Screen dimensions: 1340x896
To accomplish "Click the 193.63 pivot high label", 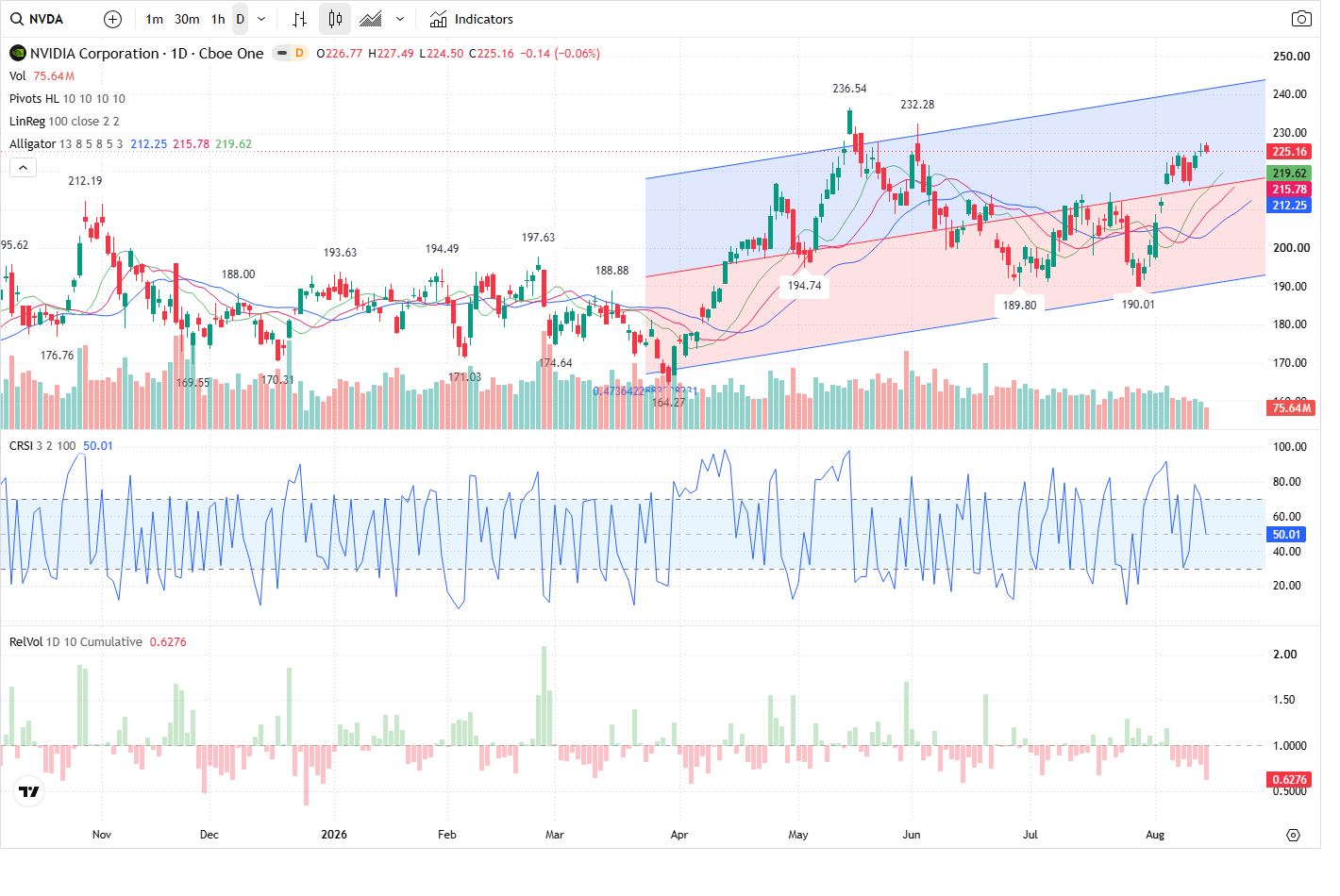I will pos(340,253).
